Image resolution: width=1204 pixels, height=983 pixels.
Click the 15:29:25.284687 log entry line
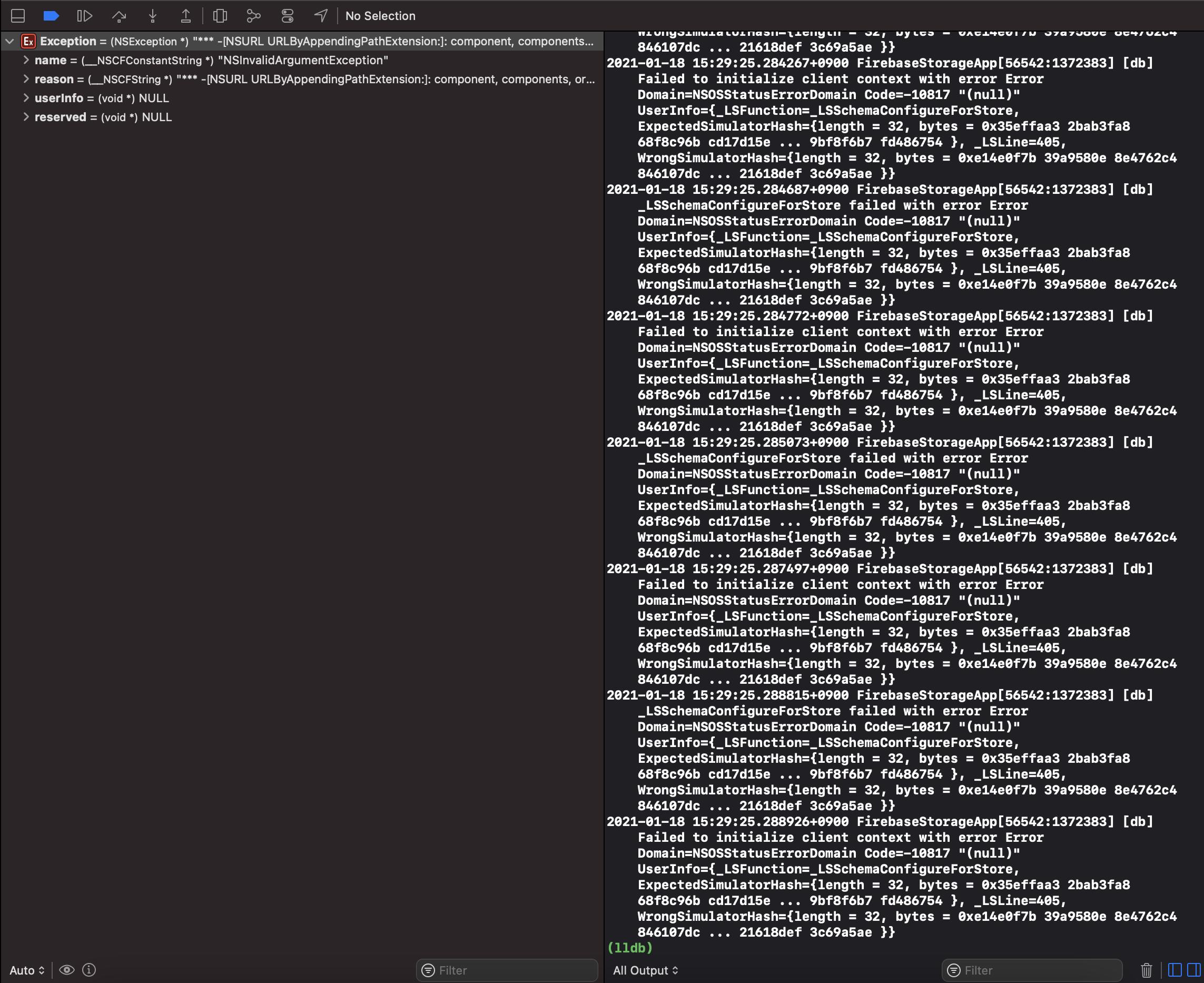(880, 190)
